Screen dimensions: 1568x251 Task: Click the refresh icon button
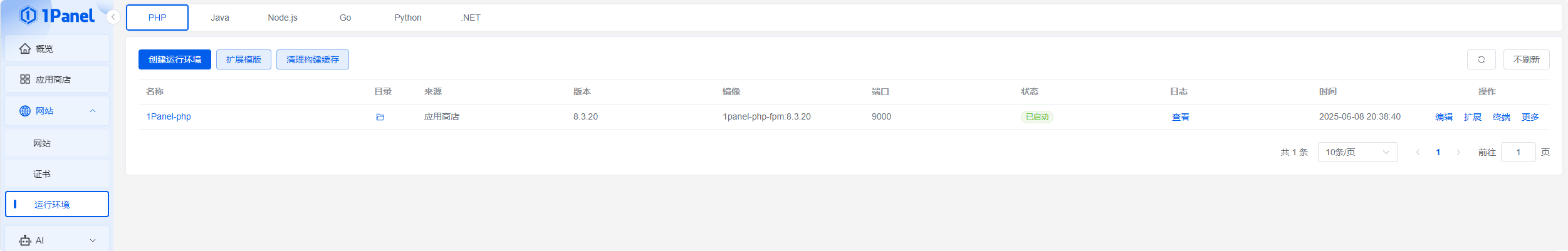pos(1481,59)
